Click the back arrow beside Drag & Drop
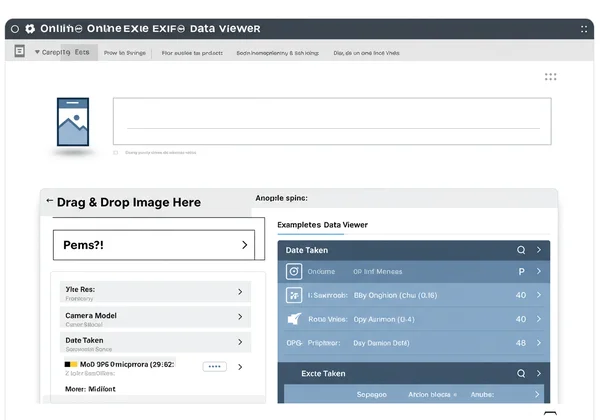This screenshot has width=600, height=420. pos(49,200)
